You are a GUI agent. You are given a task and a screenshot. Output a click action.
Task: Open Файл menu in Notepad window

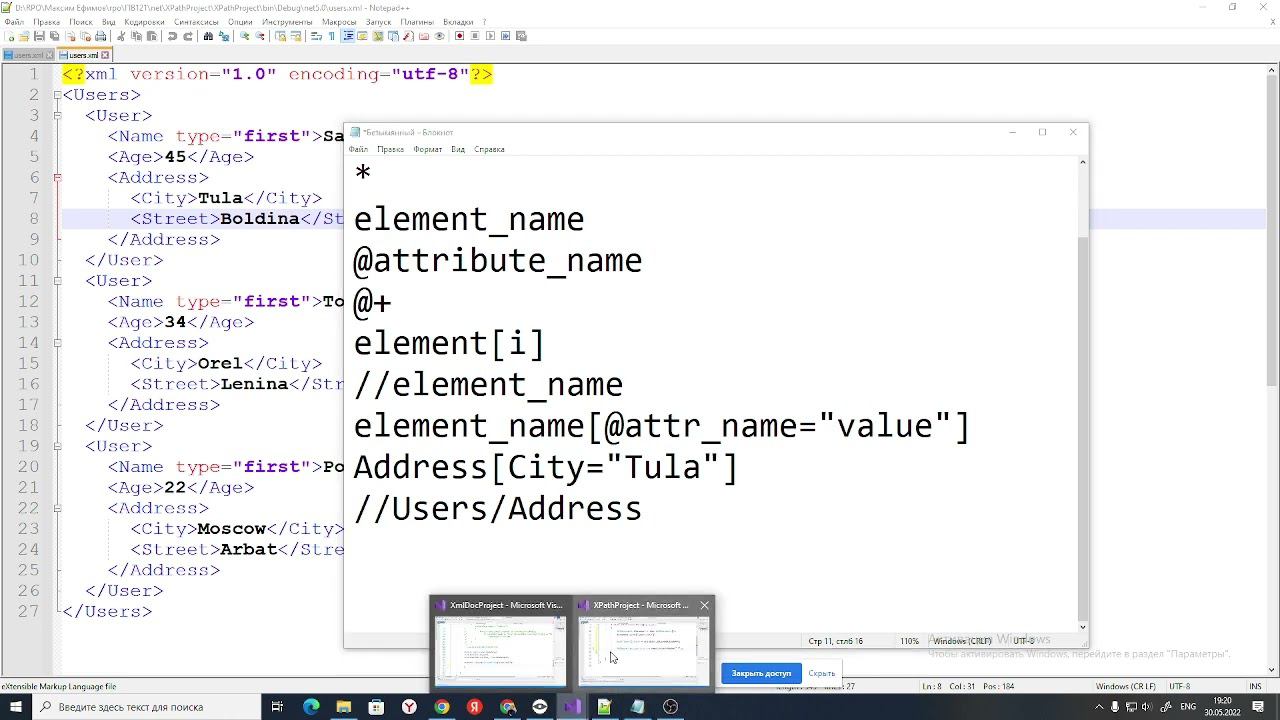[358, 149]
